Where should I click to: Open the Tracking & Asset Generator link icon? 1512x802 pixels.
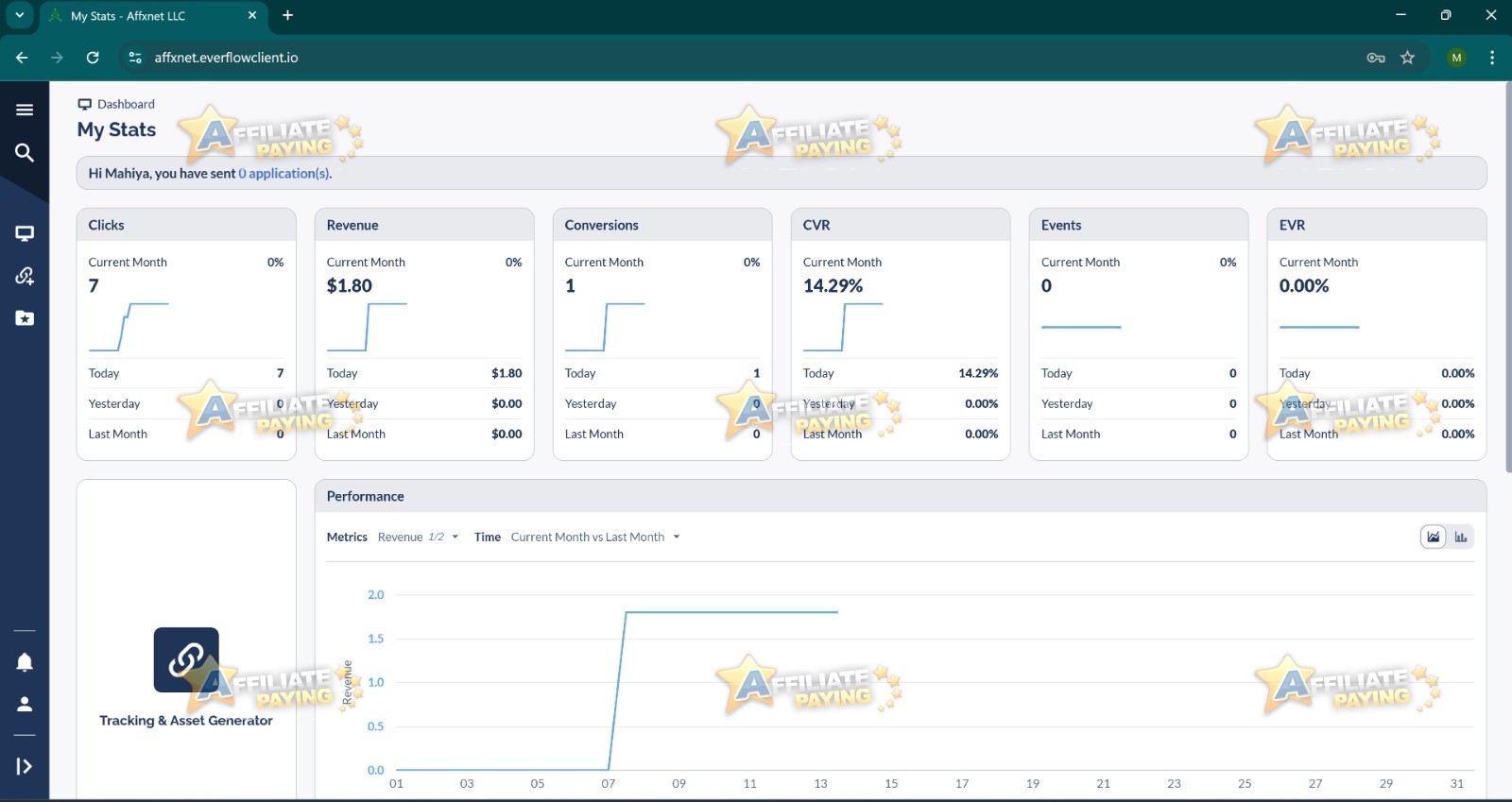point(186,659)
